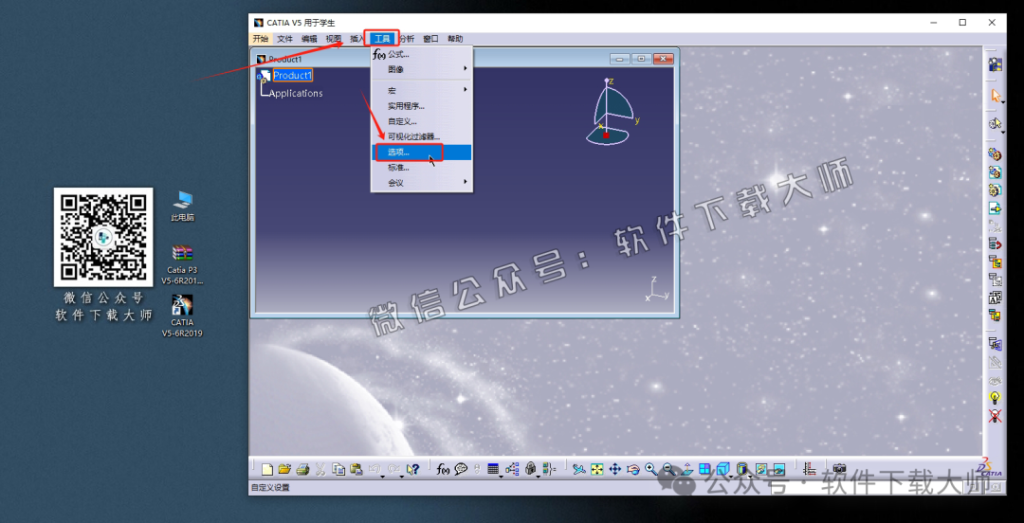1024x523 pixels.
Task: Click the Hide/Show icon in view toolbar
Action: tap(761, 469)
